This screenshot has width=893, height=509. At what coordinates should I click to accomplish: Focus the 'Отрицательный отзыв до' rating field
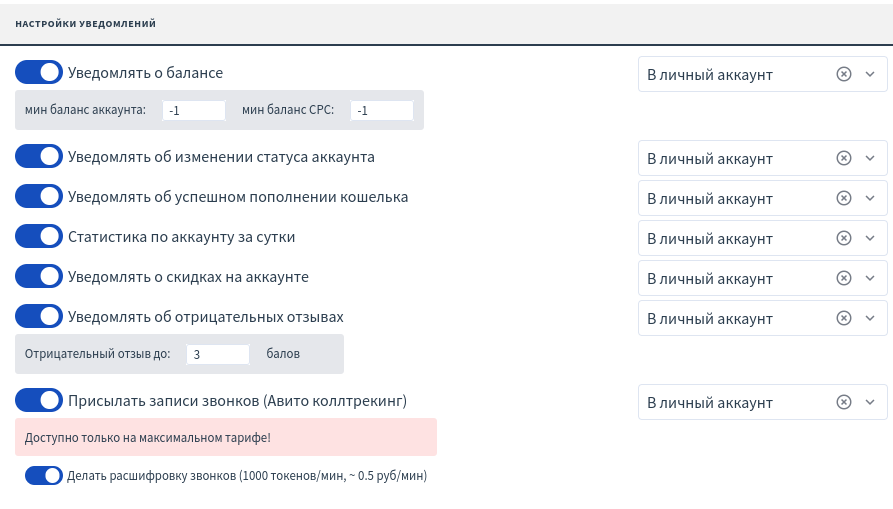pyautogui.click(x=217, y=354)
